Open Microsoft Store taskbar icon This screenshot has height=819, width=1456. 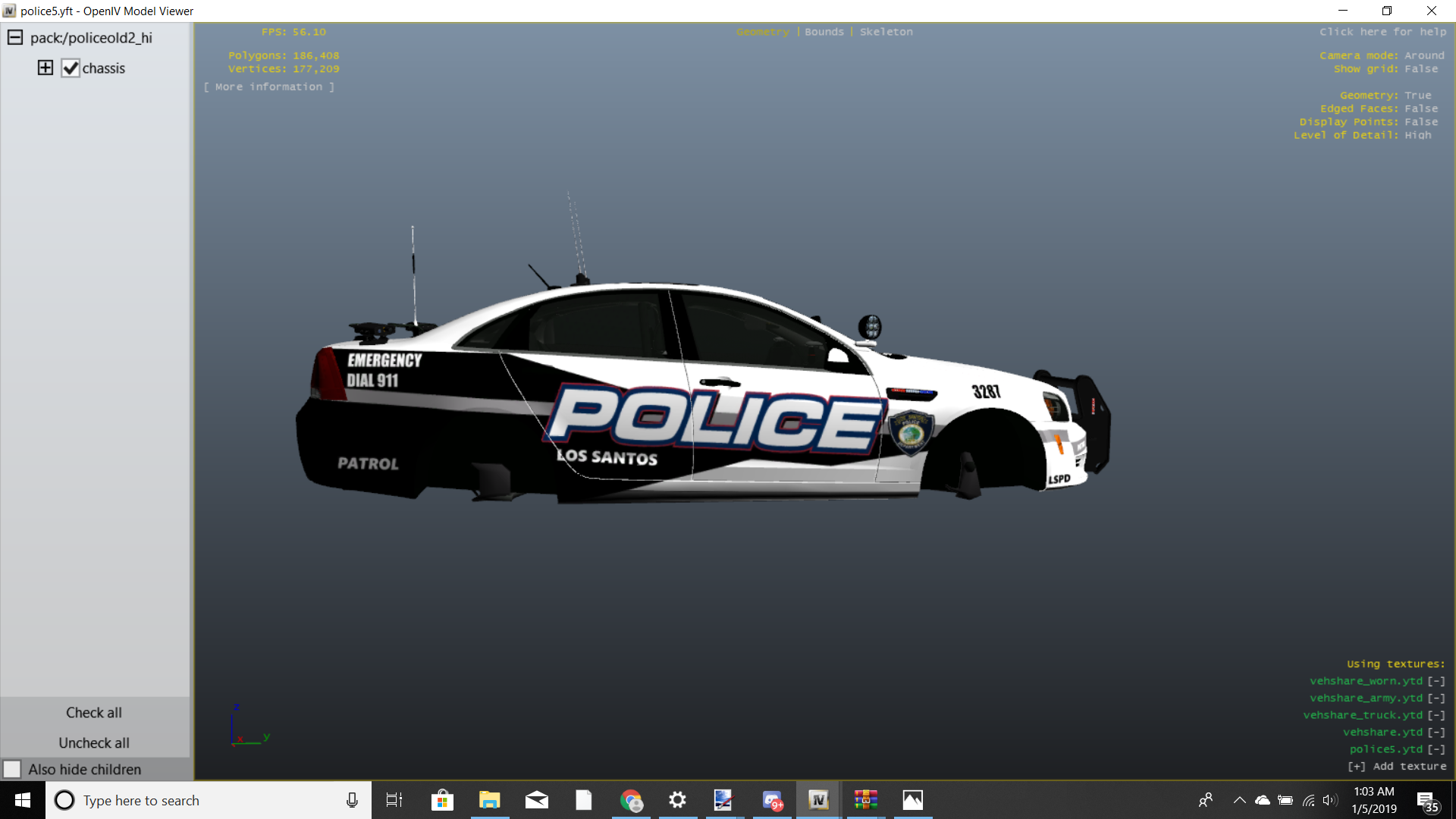[442, 800]
